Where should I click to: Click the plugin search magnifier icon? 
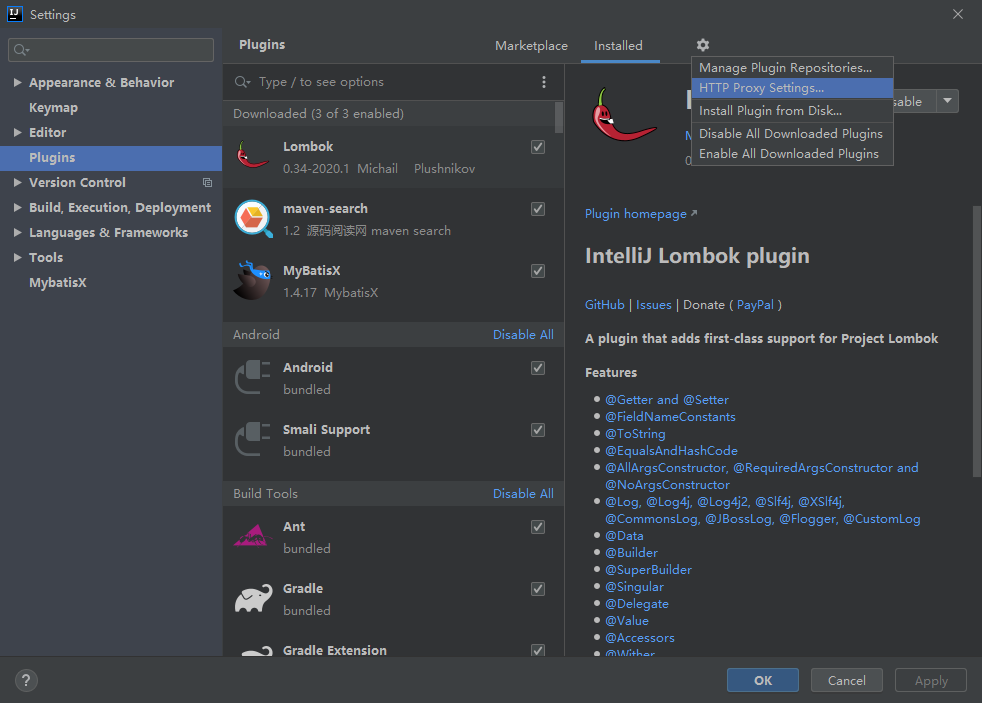(242, 82)
